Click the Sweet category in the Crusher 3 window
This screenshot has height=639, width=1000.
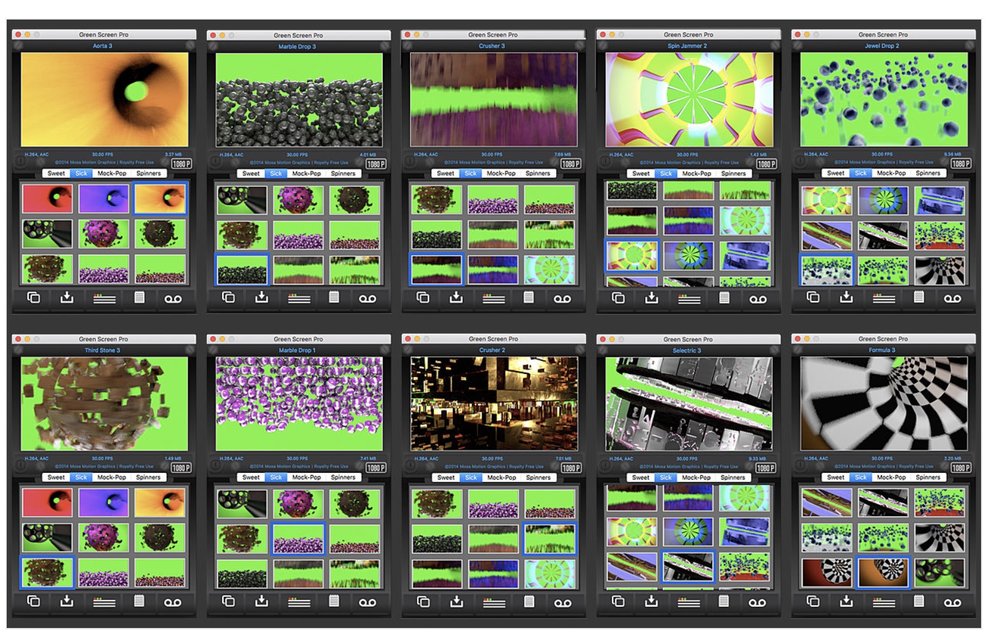click(x=445, y=173)
